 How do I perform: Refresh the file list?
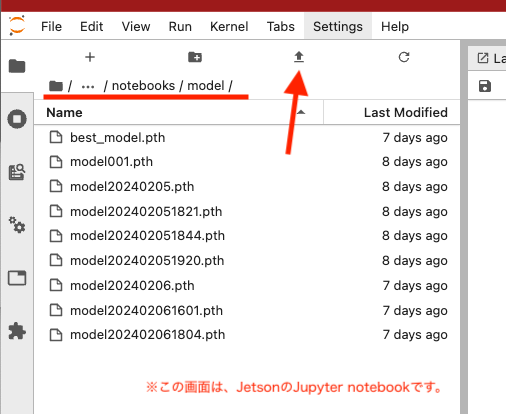point(404,57)
